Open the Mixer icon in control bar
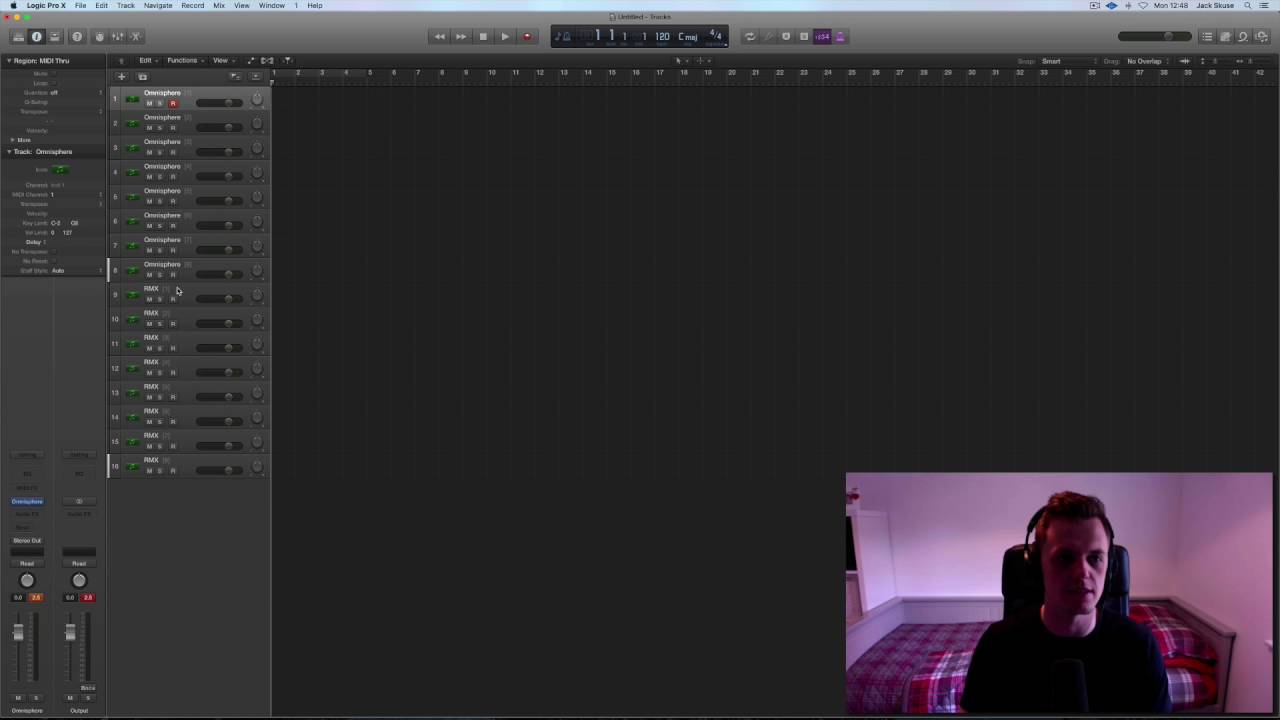The height and width of the screenshot is (720, 1280). coord(118,37)
